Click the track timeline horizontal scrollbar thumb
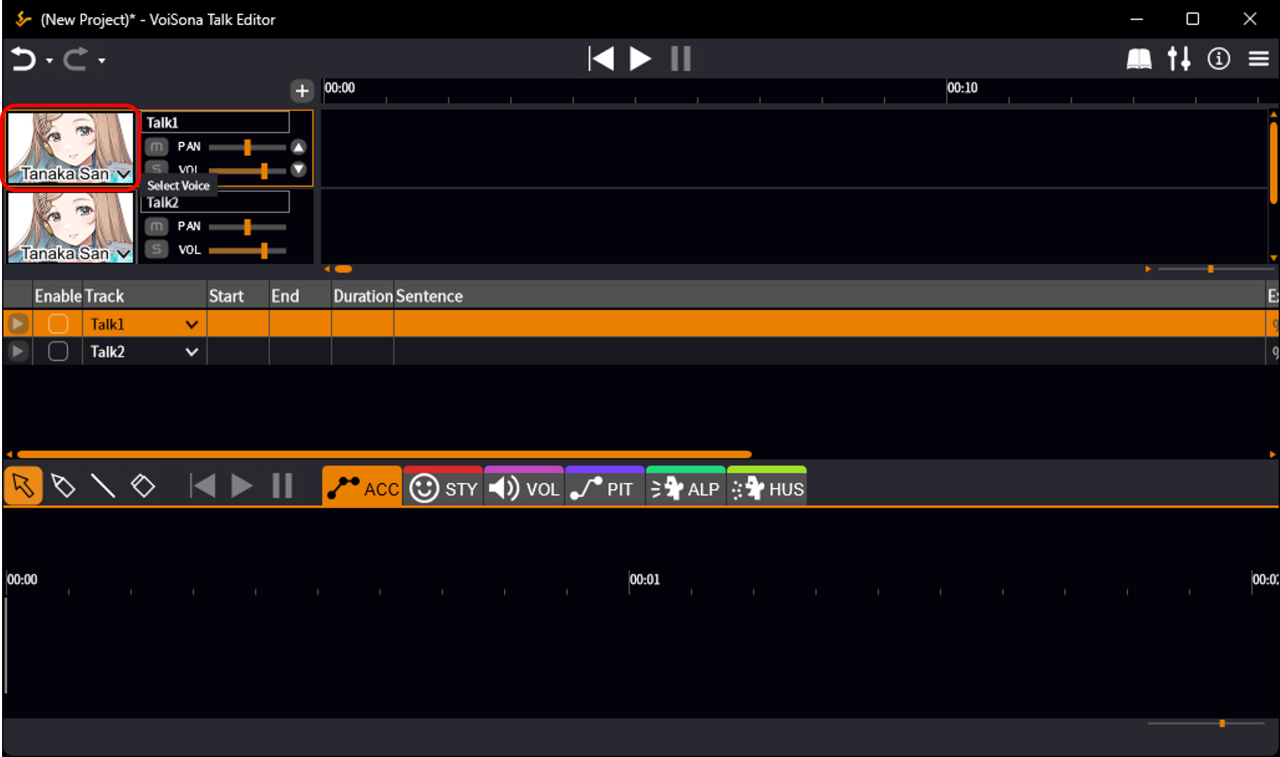This screenshot has width=1280, height=757. click(x=343, y=269)
